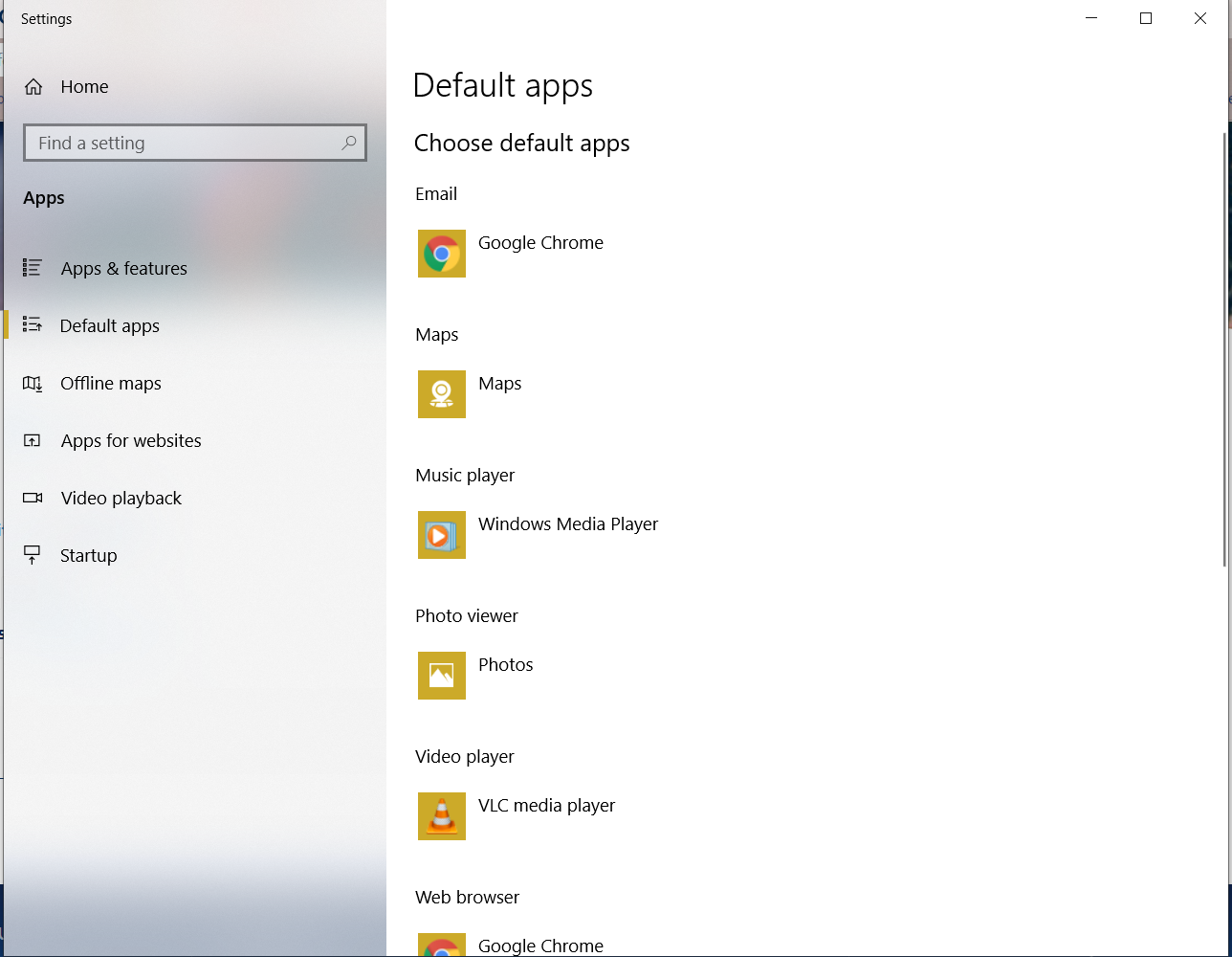This screenshot has width=1232, height=957.
Task: Click the Offline maps sidebar icon
Action: [x=33, y=383]
